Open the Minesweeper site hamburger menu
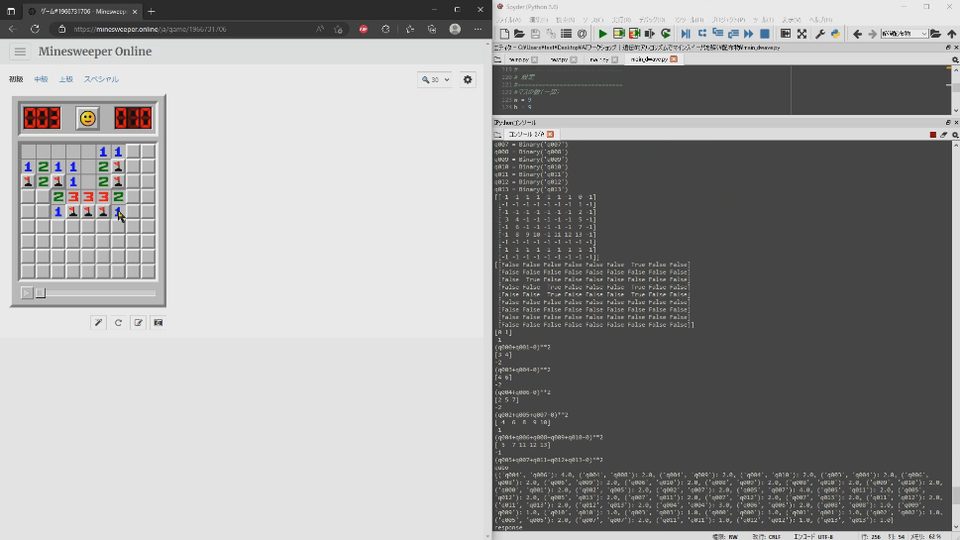This screenshot has width=960, height=540. [x=20, y=51]
